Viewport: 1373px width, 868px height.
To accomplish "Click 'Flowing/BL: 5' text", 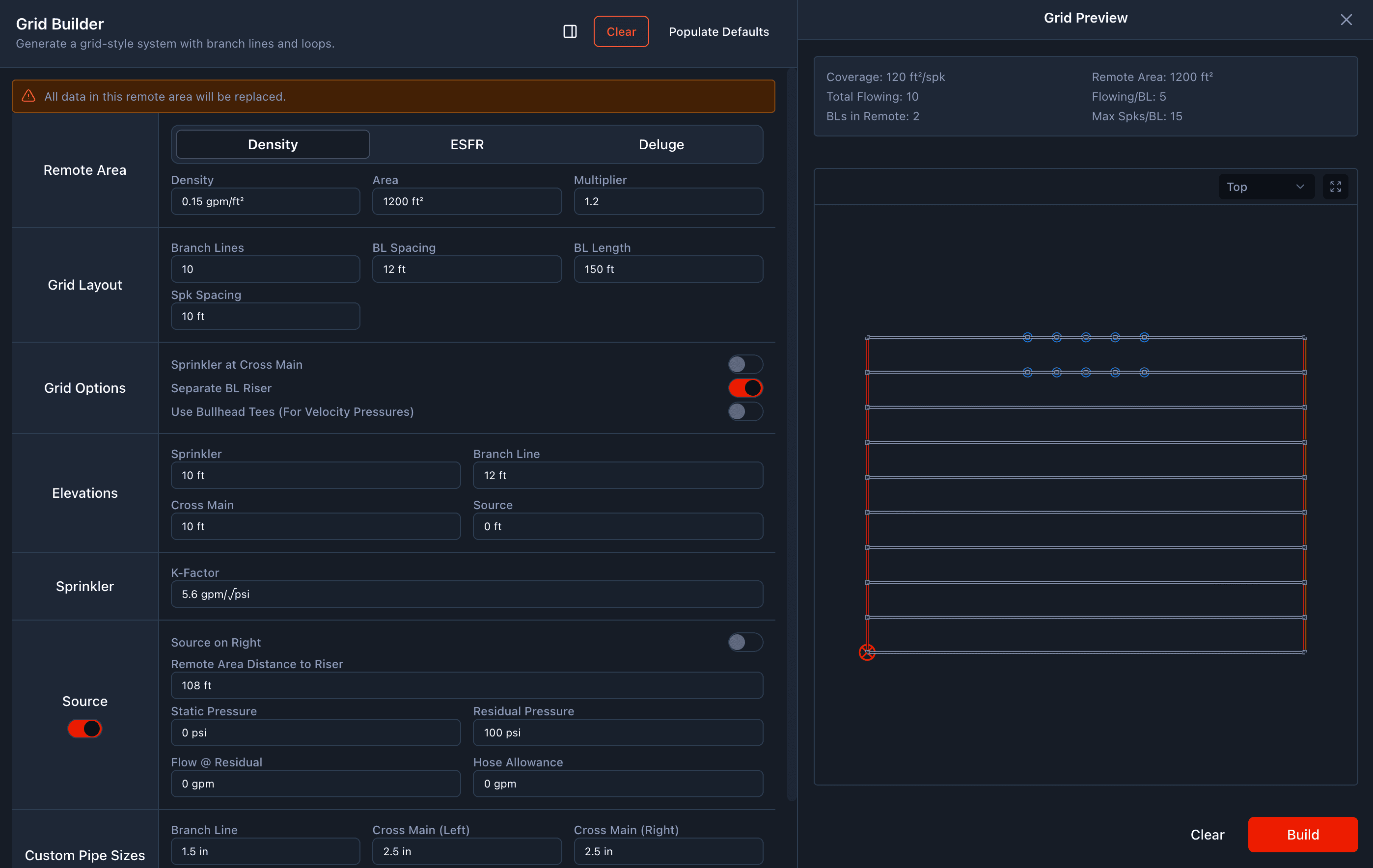I will pos(1128,97).
